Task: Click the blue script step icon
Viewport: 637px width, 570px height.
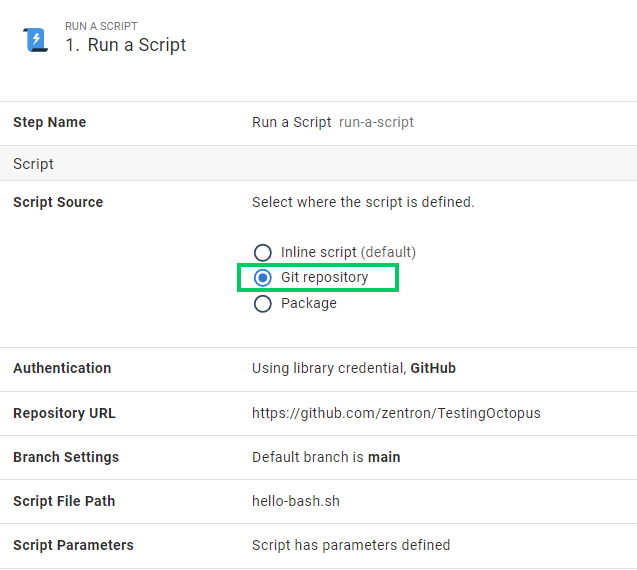Action: (35, 40)
